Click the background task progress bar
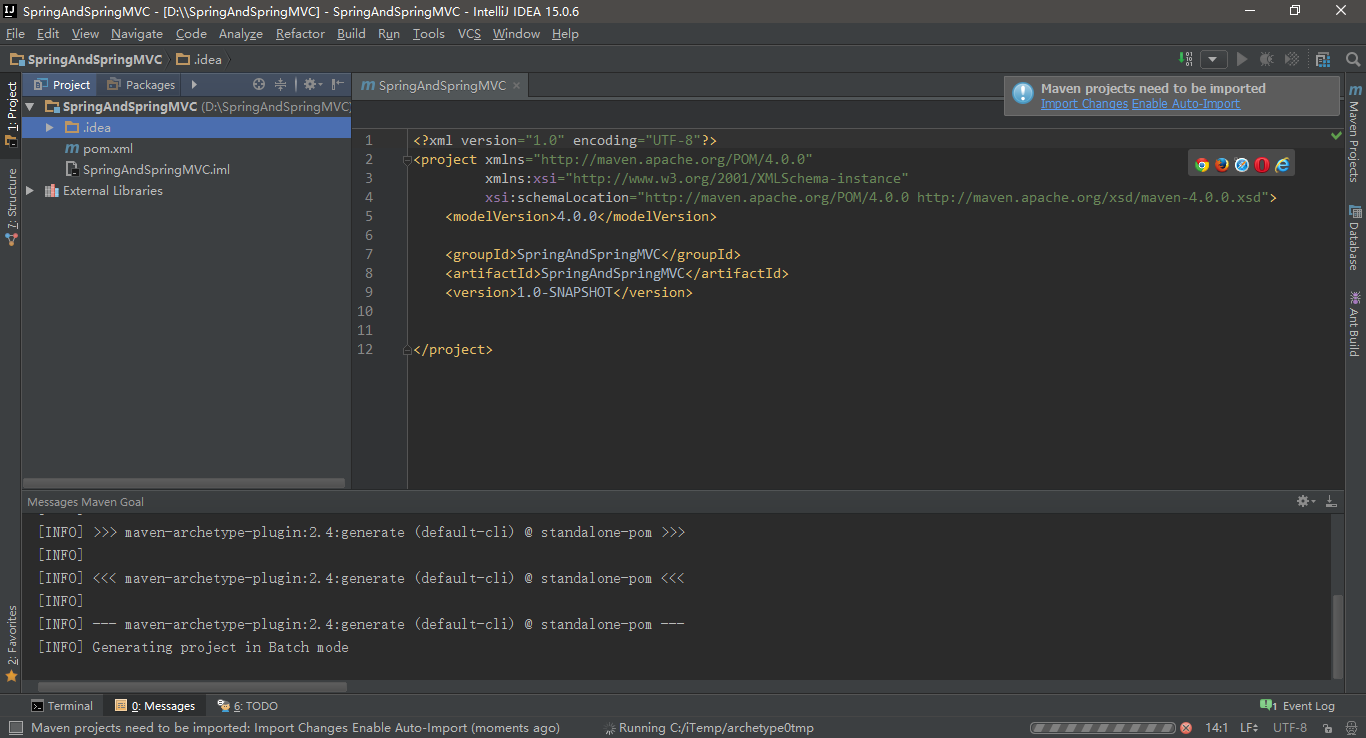 (x=1103, y=728)
